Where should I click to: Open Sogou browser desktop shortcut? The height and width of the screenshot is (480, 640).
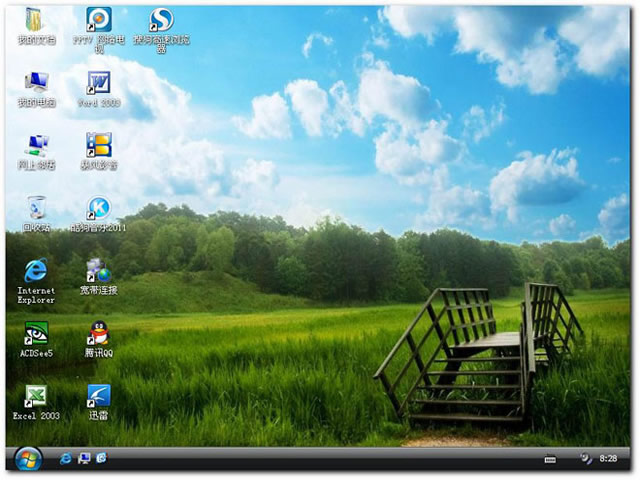coord(160,21)
